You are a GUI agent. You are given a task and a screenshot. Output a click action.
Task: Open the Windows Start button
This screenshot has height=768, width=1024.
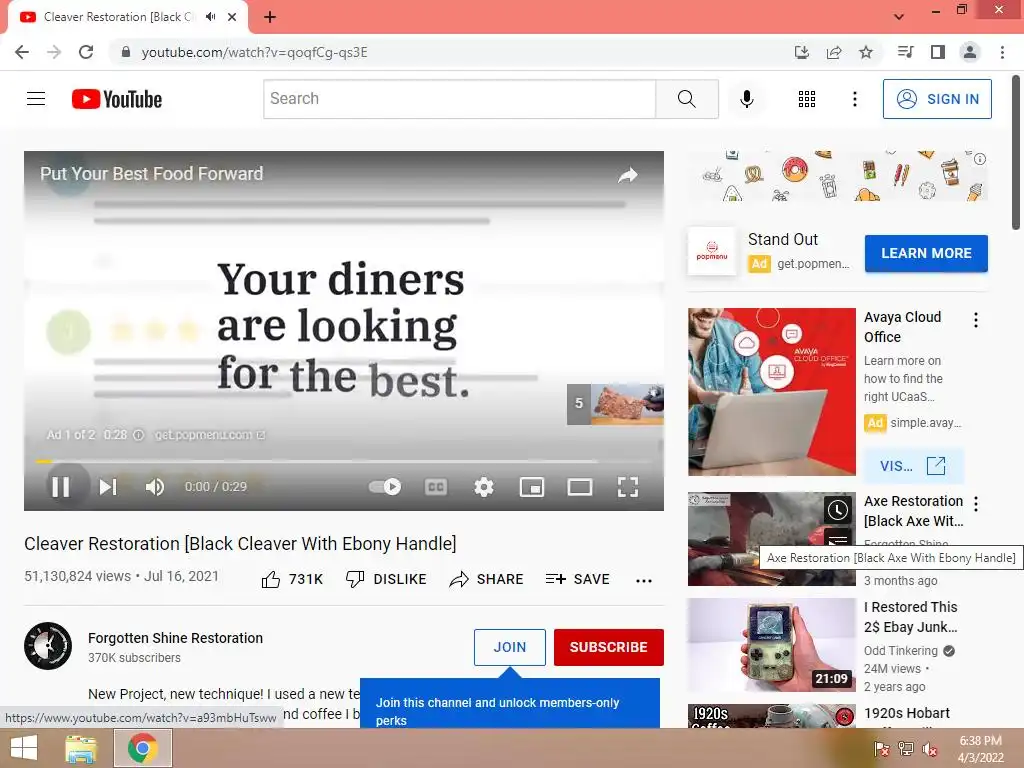[x=24, y=748]
